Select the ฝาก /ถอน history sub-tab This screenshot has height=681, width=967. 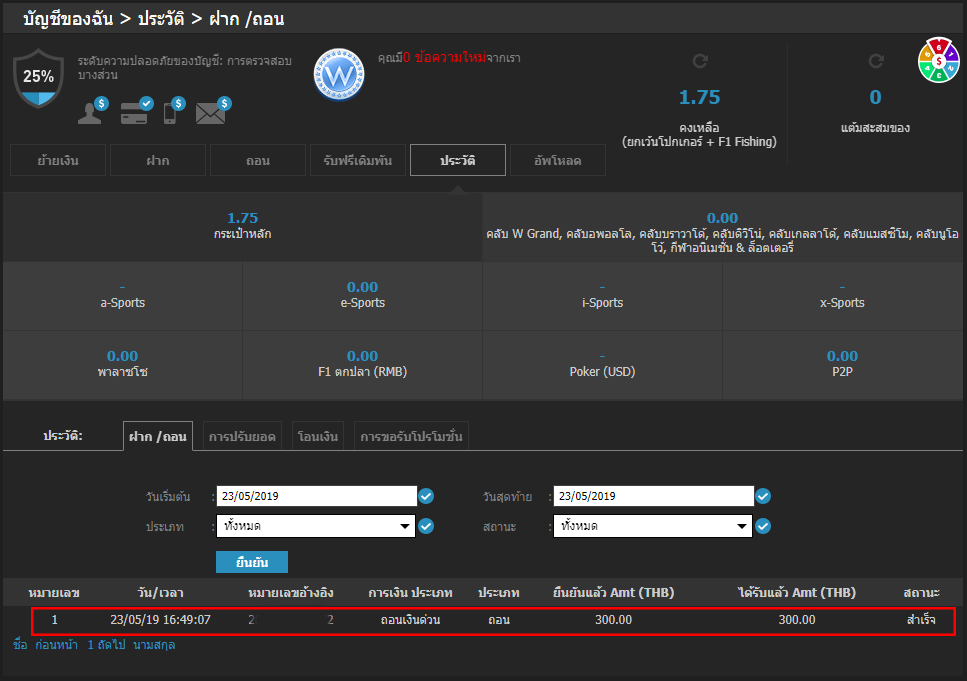tap(158, 437)
